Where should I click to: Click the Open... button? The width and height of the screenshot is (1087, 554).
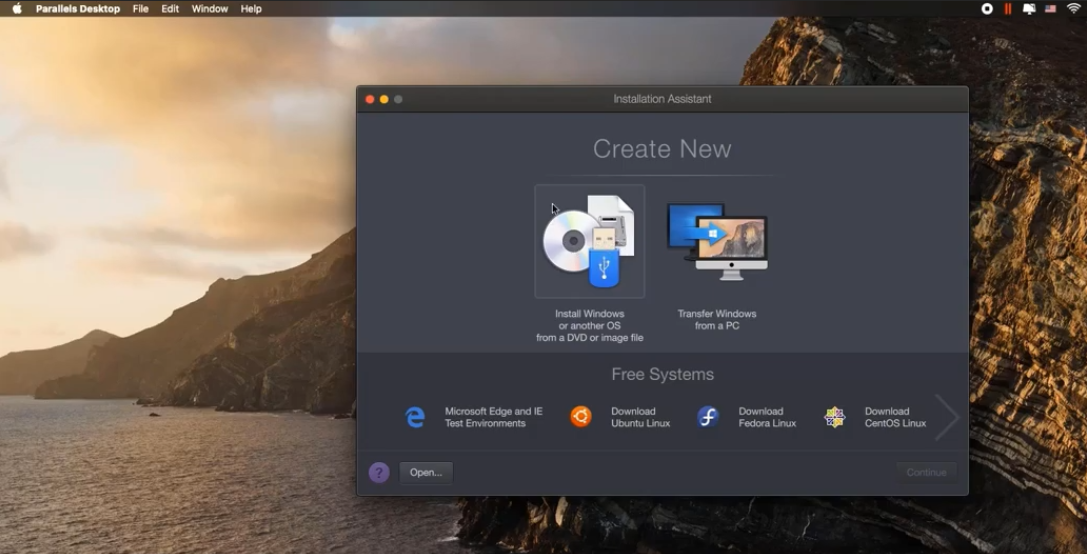(426, 473)
